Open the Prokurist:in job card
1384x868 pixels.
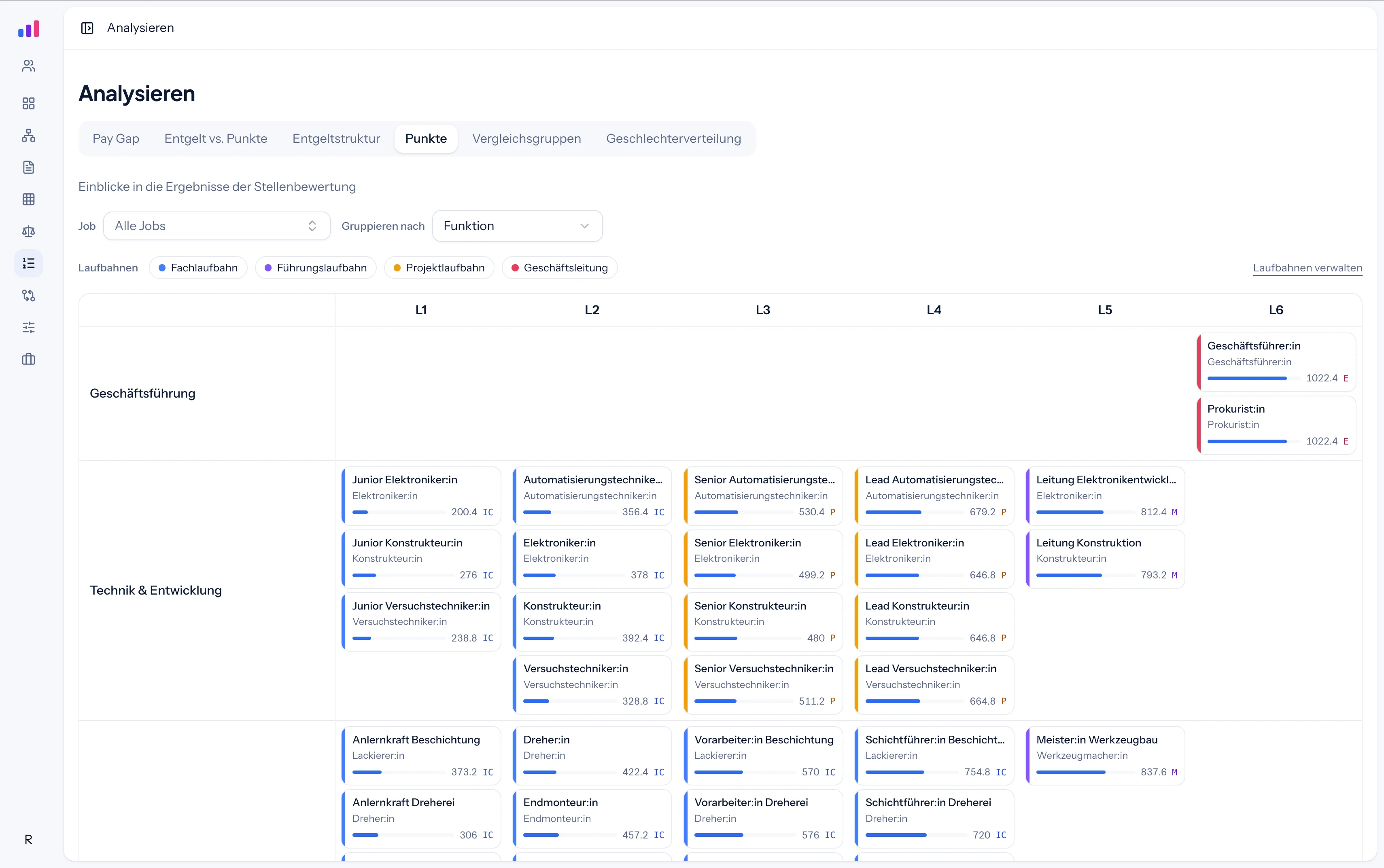(x=1276, y=426)
